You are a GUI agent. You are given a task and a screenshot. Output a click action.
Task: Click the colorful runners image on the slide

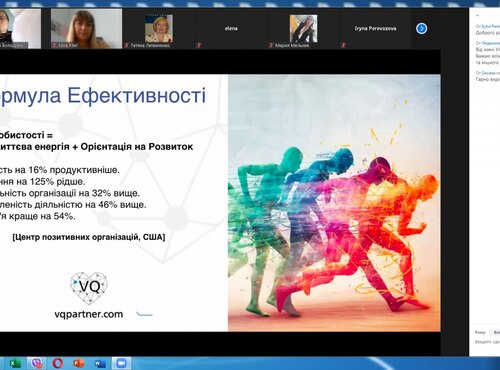pyautogui.click(x=334, y=203)
